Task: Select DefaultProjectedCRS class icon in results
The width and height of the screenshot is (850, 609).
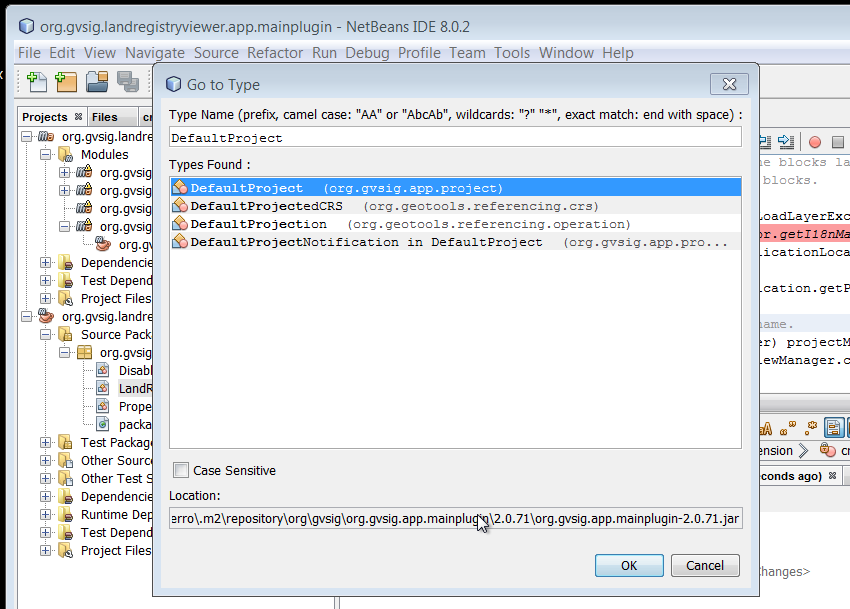Action: pyautogui.click(x=181, y=206)
